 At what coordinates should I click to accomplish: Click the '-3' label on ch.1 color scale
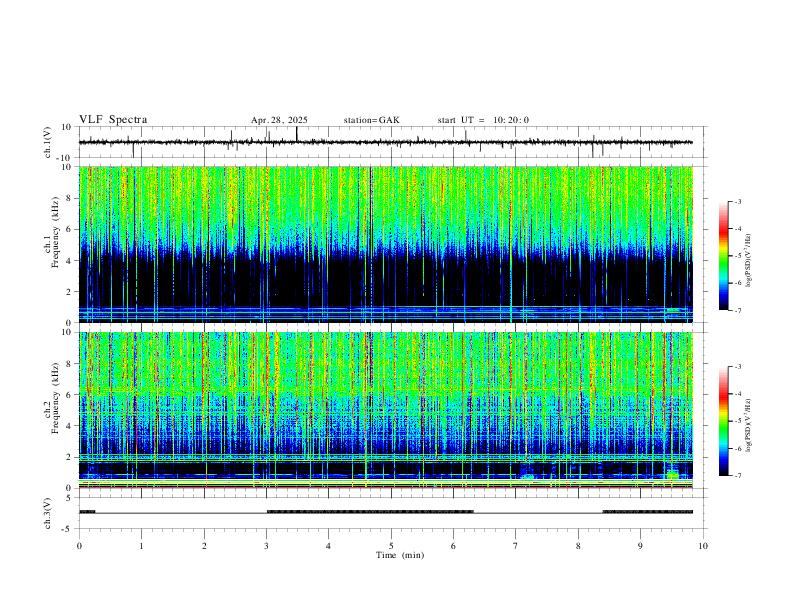[x=737, y=201]
